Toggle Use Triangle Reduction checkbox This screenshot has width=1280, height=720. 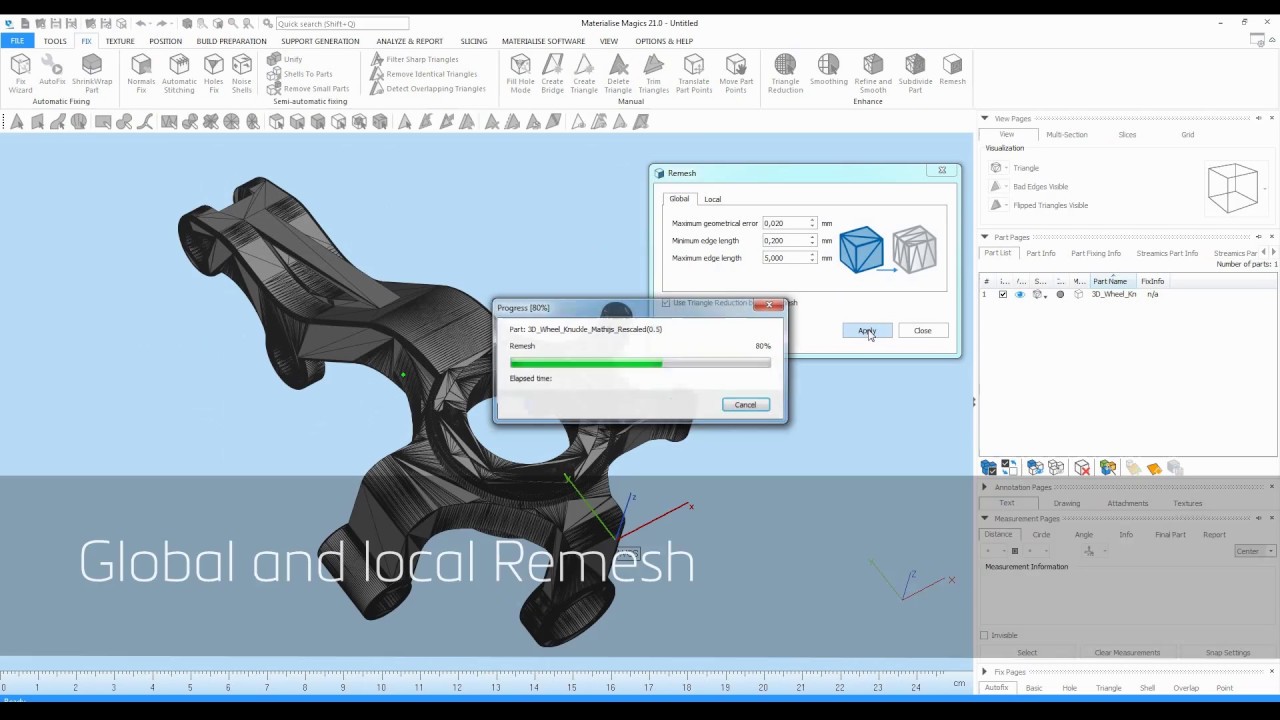(x=666, y=302)
